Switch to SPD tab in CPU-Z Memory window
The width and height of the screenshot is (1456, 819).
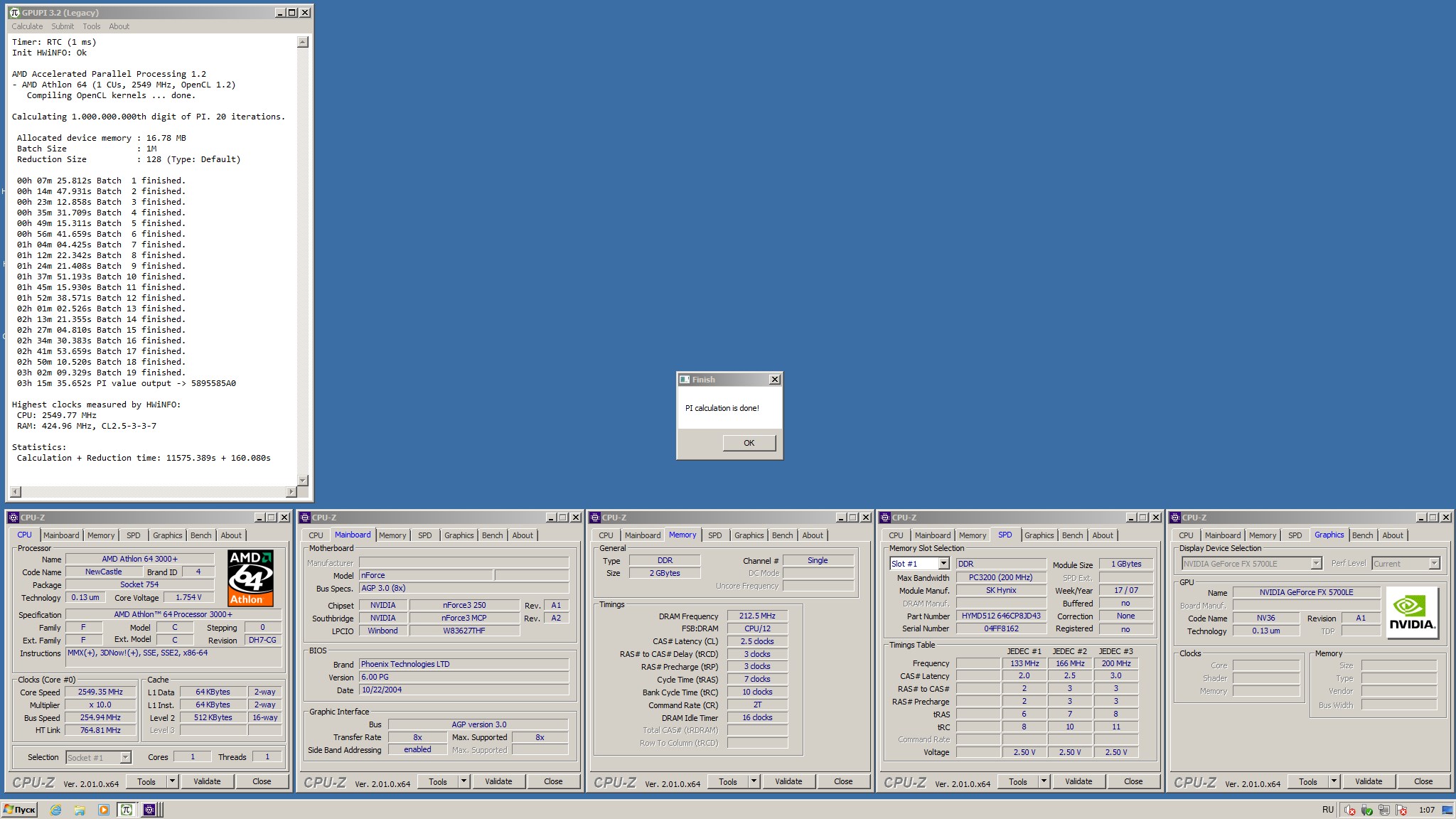pyautogui.click(x=715, y=535)
